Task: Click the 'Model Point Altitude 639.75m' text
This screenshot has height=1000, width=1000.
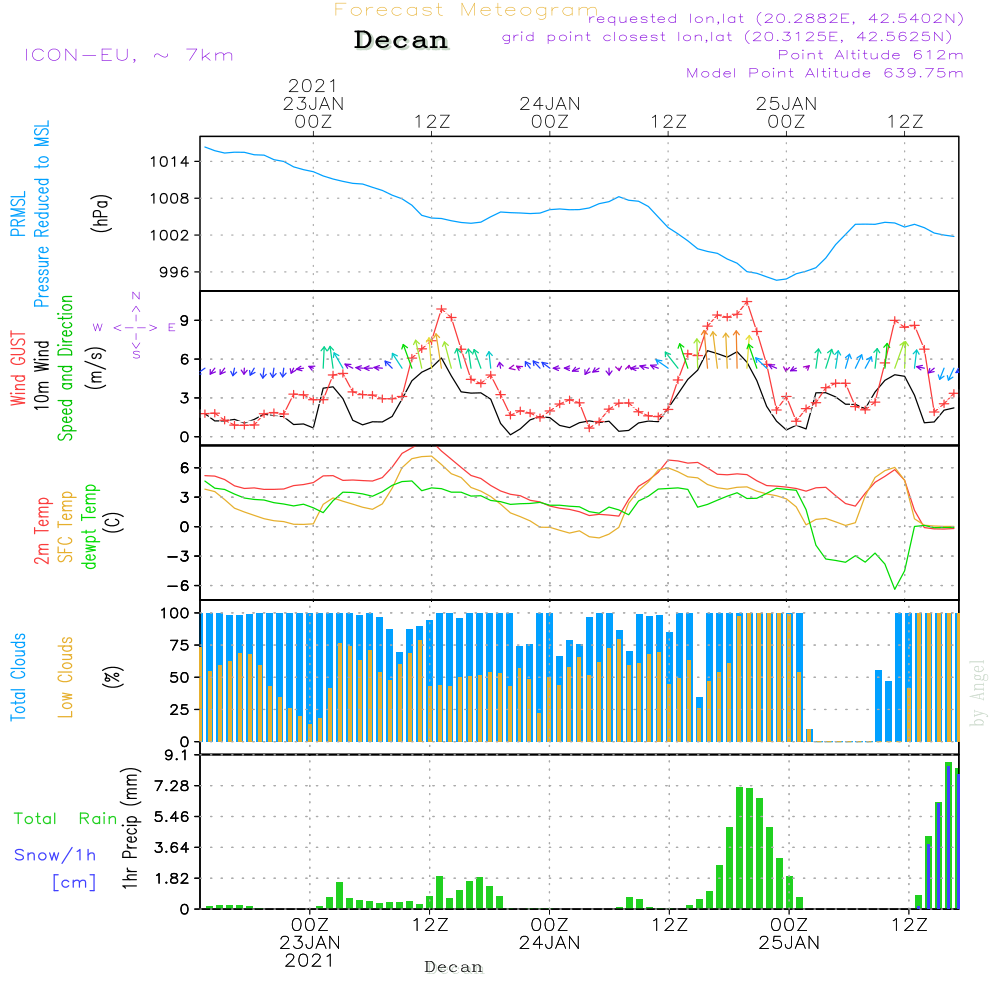Action: pos(825,73)
